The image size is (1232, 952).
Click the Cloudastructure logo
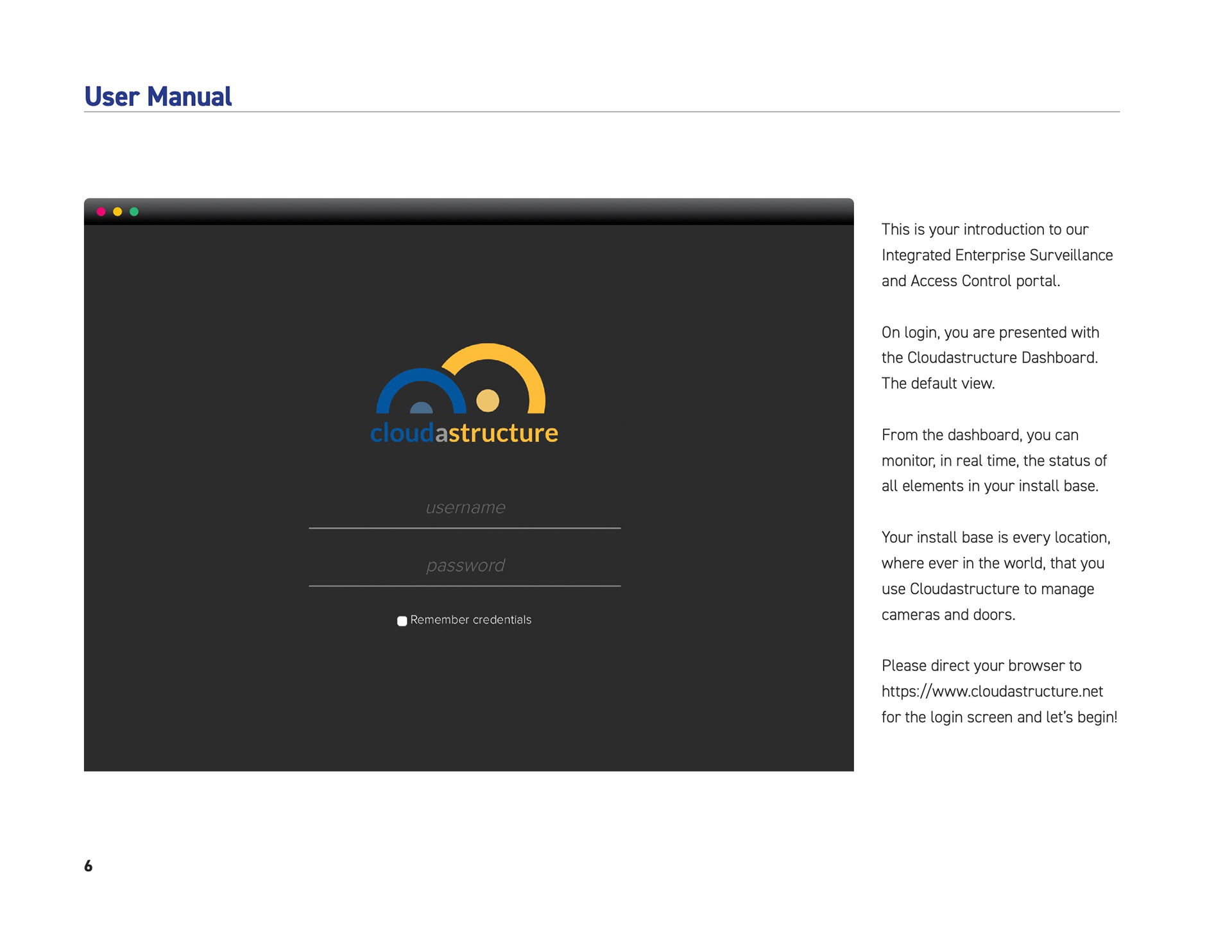coord(464,394)
